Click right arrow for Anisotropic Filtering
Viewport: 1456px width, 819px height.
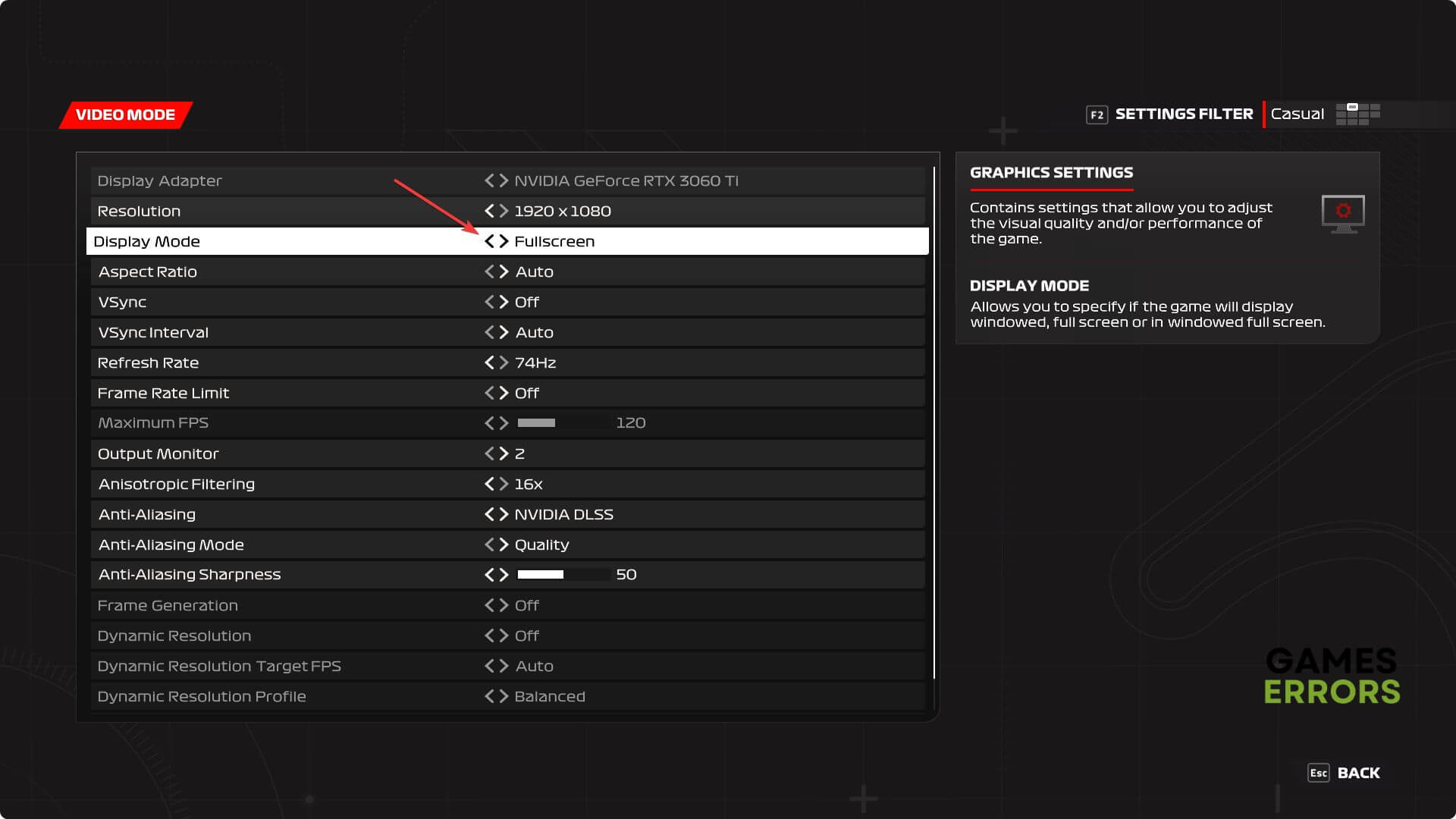pyautogui.click(x=504, y=484)
